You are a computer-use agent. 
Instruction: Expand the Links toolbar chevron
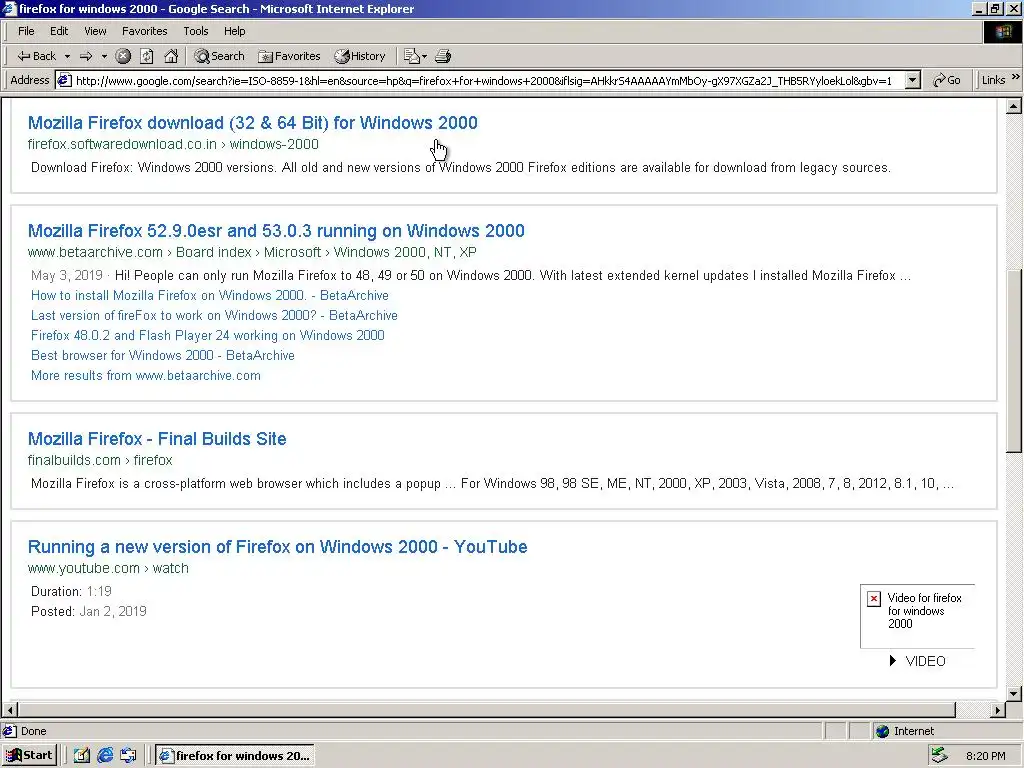[1016, 77]
